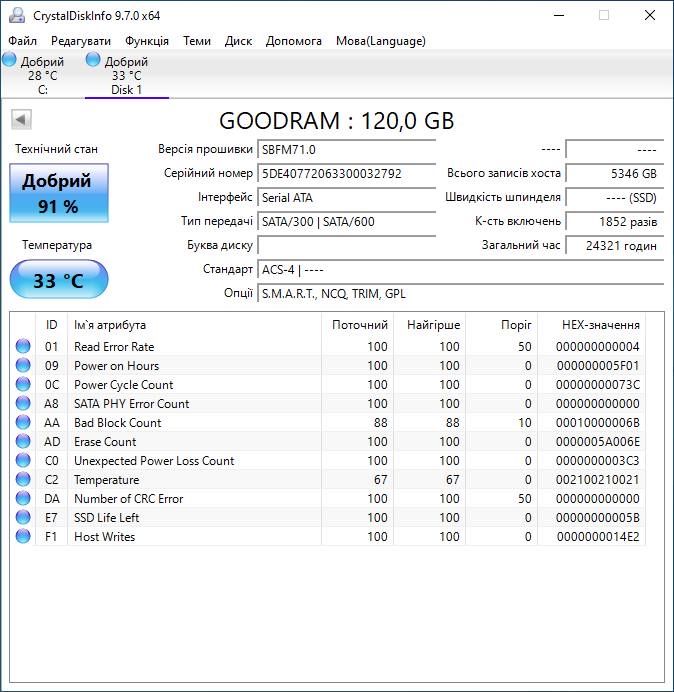Click the empty drive letter field
The height and width of the screenshot is (692, 674).
click(x=346, y=245)
